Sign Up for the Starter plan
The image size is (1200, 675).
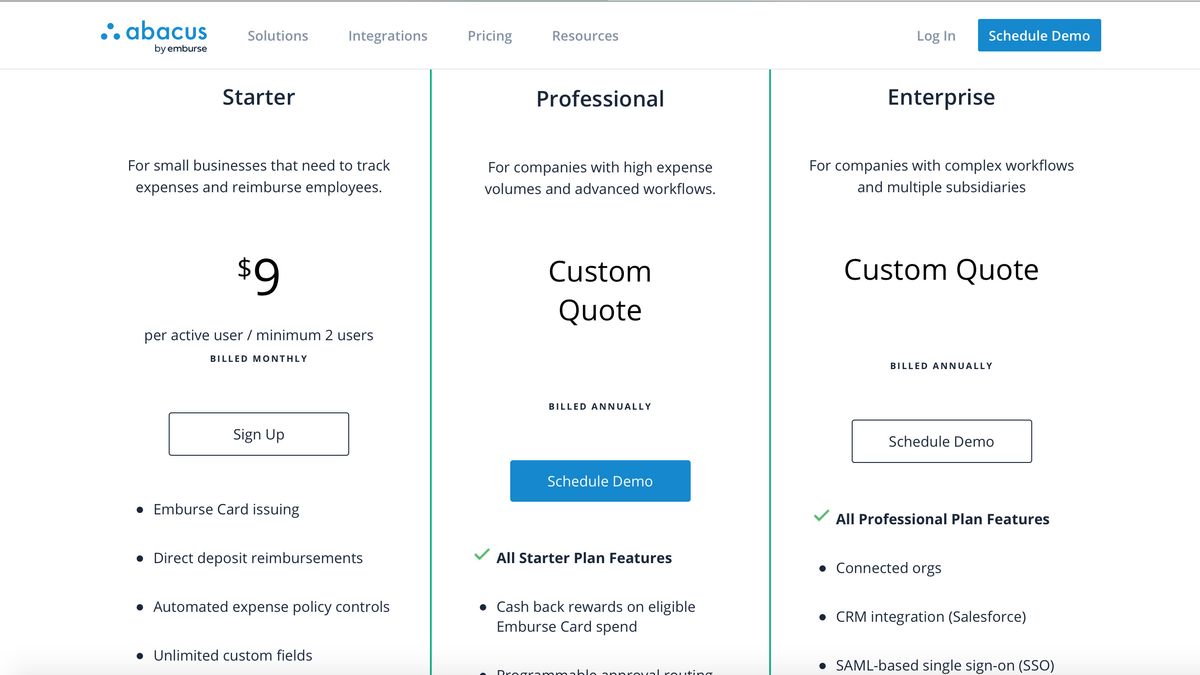coord(259,434)
